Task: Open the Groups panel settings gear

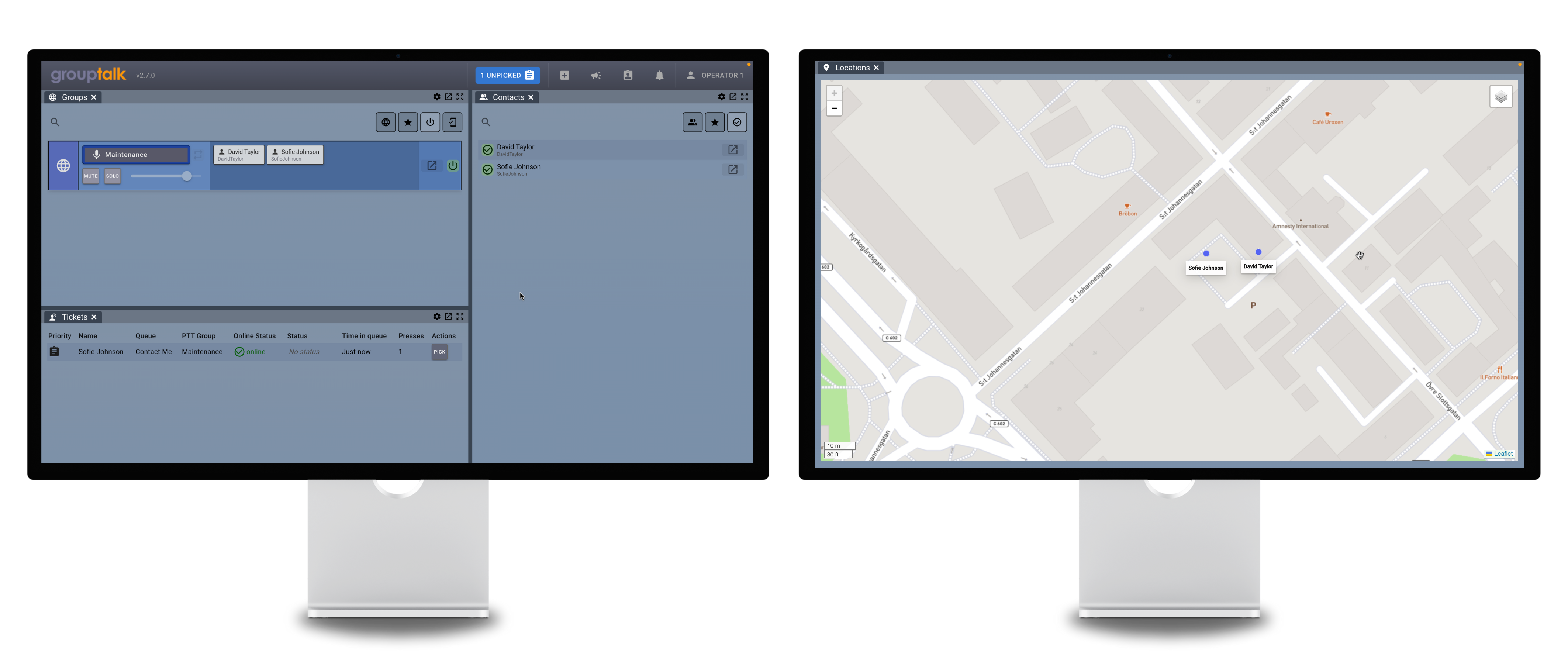Action: click(436, 97)
